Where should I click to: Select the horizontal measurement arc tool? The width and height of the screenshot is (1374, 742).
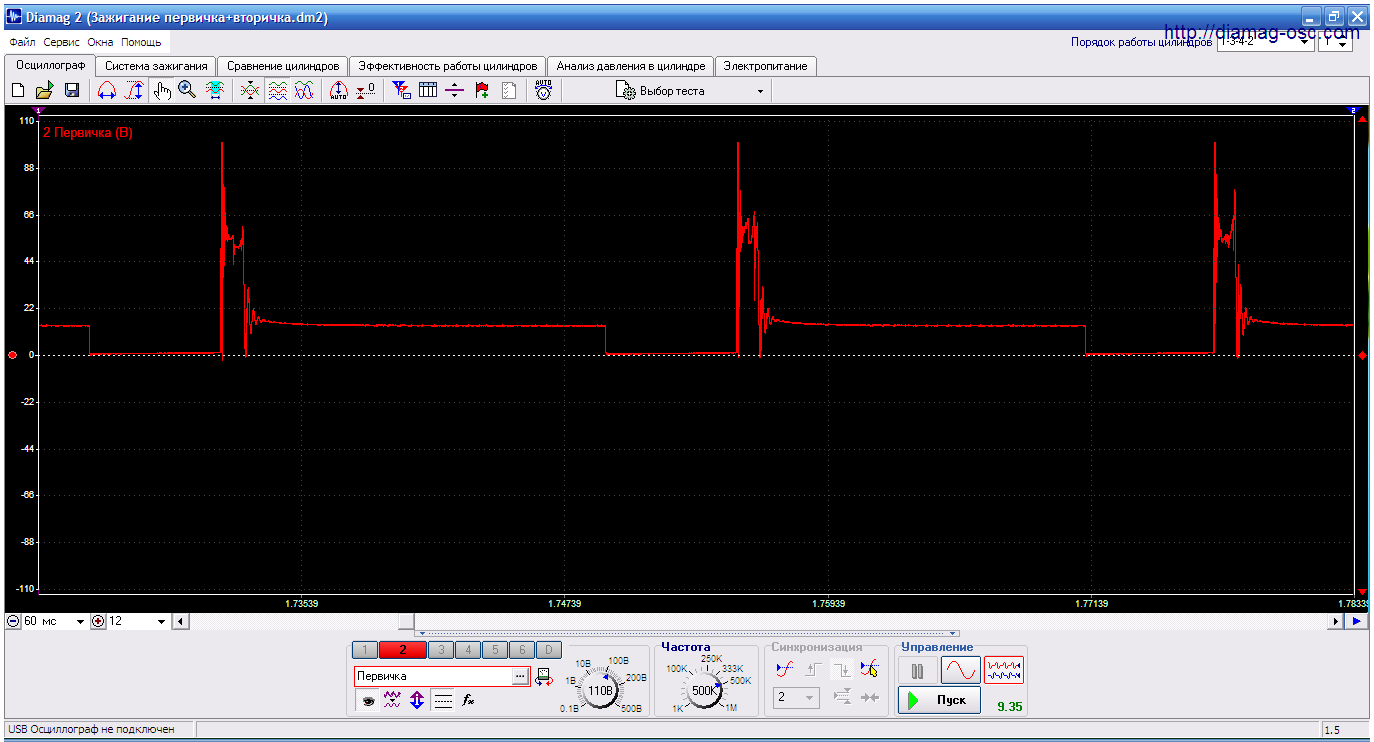click(107, 91)
